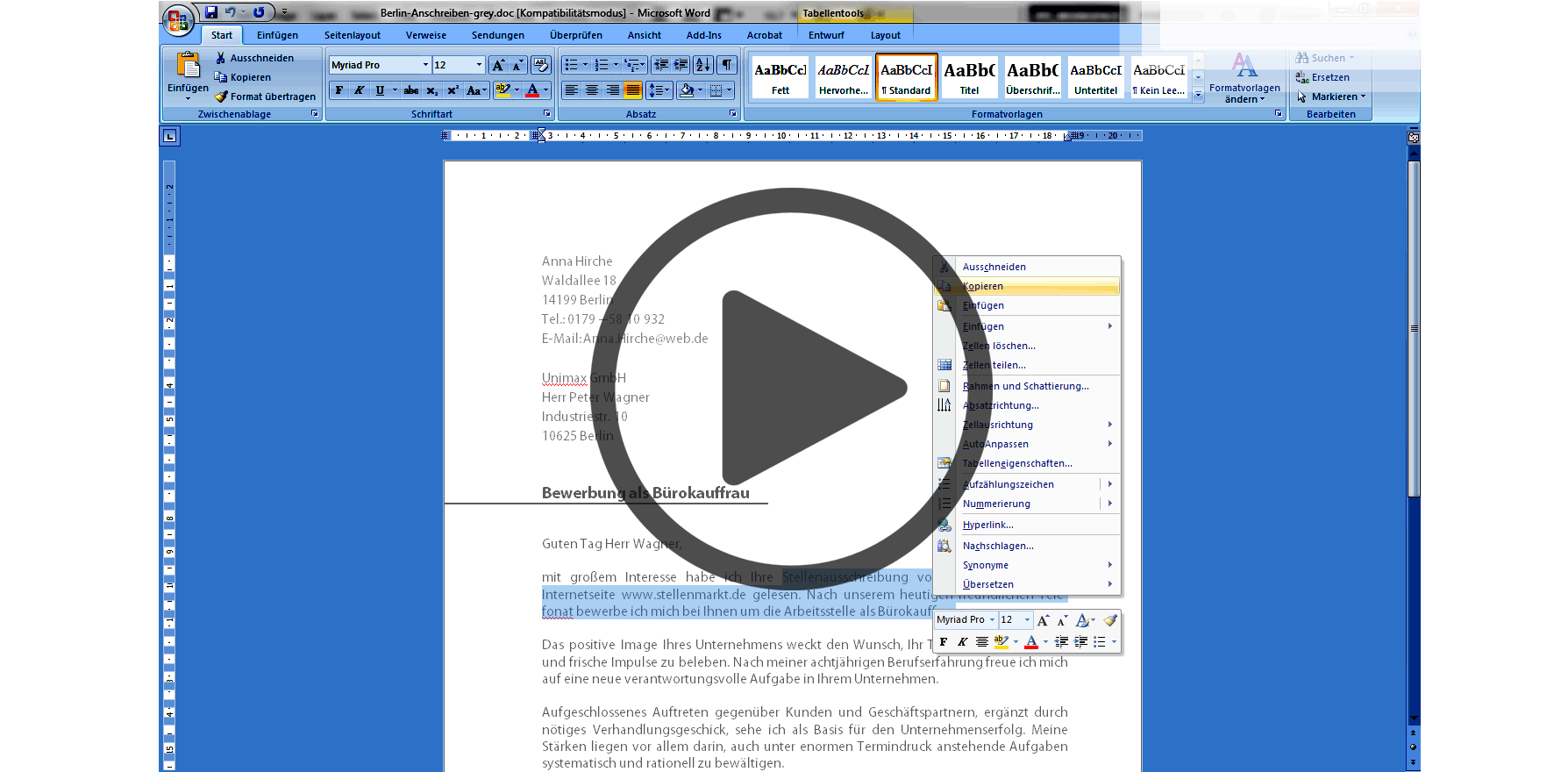This screenshot has width=1568, height=772.
Task: Sort text with the A-Z sort icon
Action: pyautogui.click(x=702, y=65)
